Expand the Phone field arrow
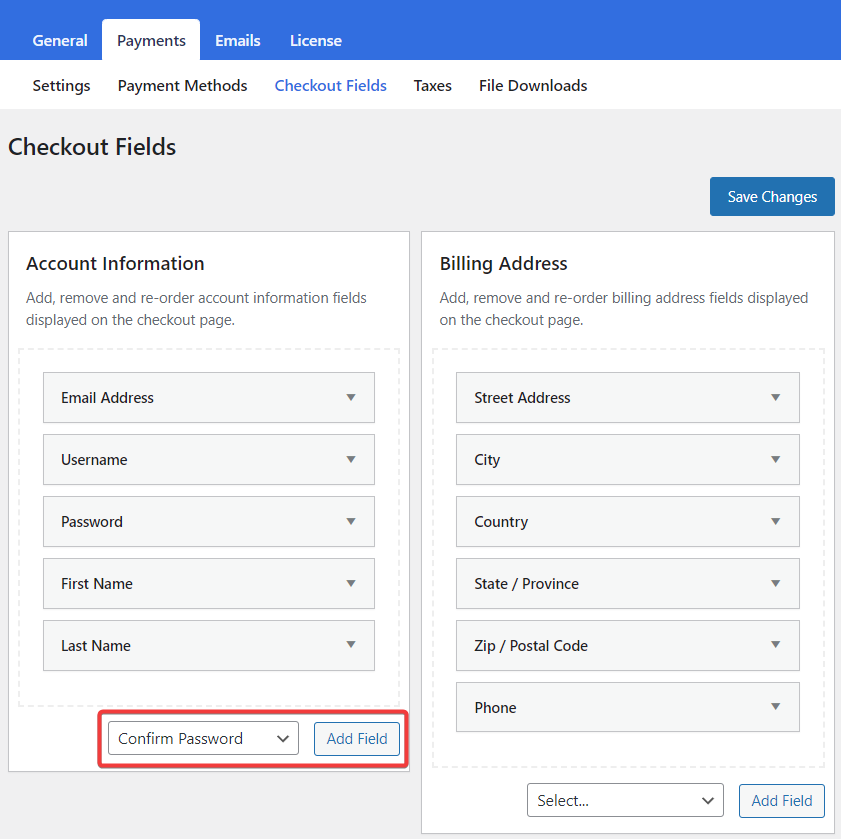The height and width of the screenshot is (839, 841). [x=775, y=706]
